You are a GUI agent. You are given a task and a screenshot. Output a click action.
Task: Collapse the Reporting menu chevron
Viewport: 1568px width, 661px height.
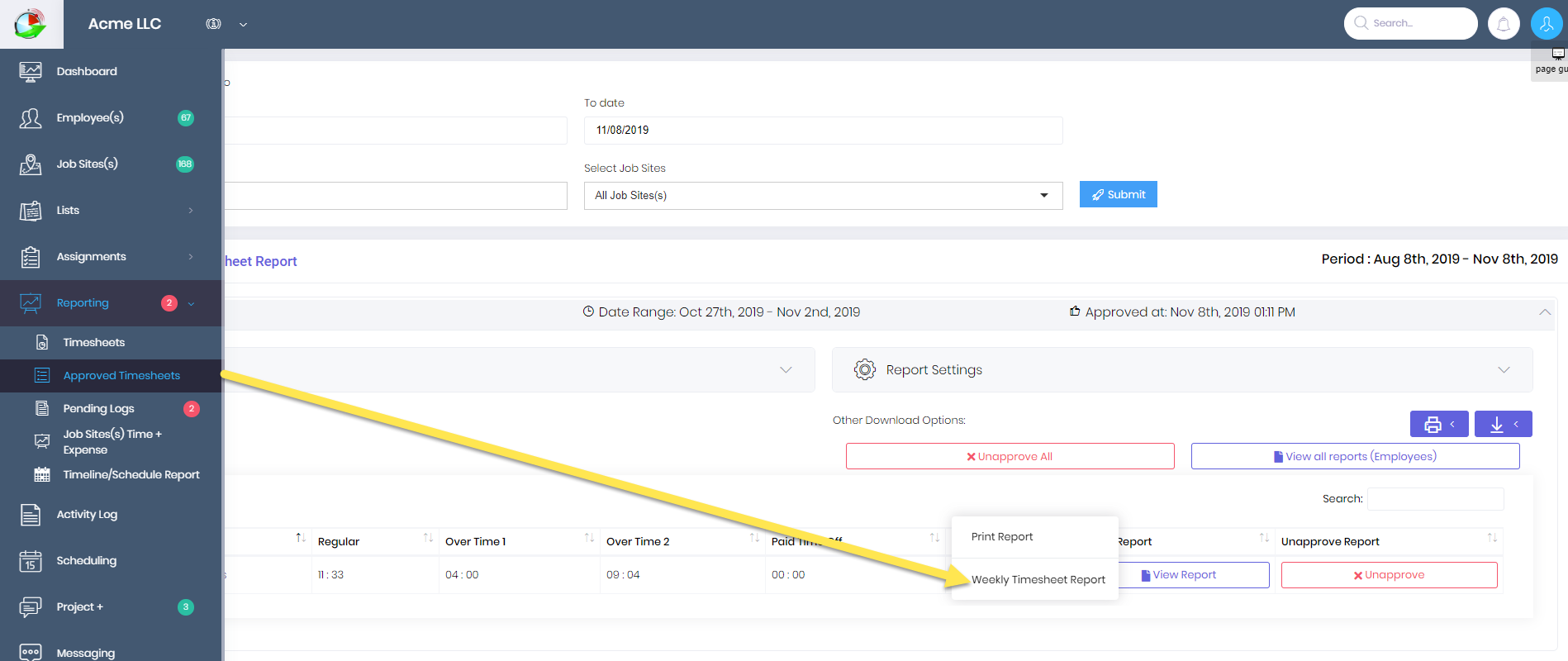pos(191,304)
